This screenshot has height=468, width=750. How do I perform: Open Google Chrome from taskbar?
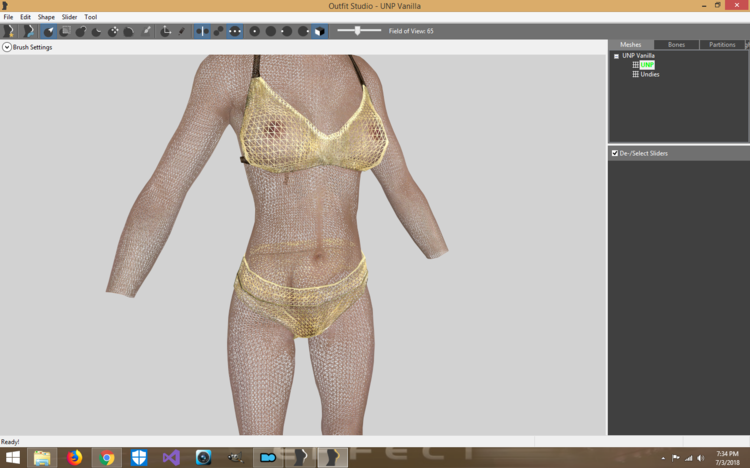point(107,458)
